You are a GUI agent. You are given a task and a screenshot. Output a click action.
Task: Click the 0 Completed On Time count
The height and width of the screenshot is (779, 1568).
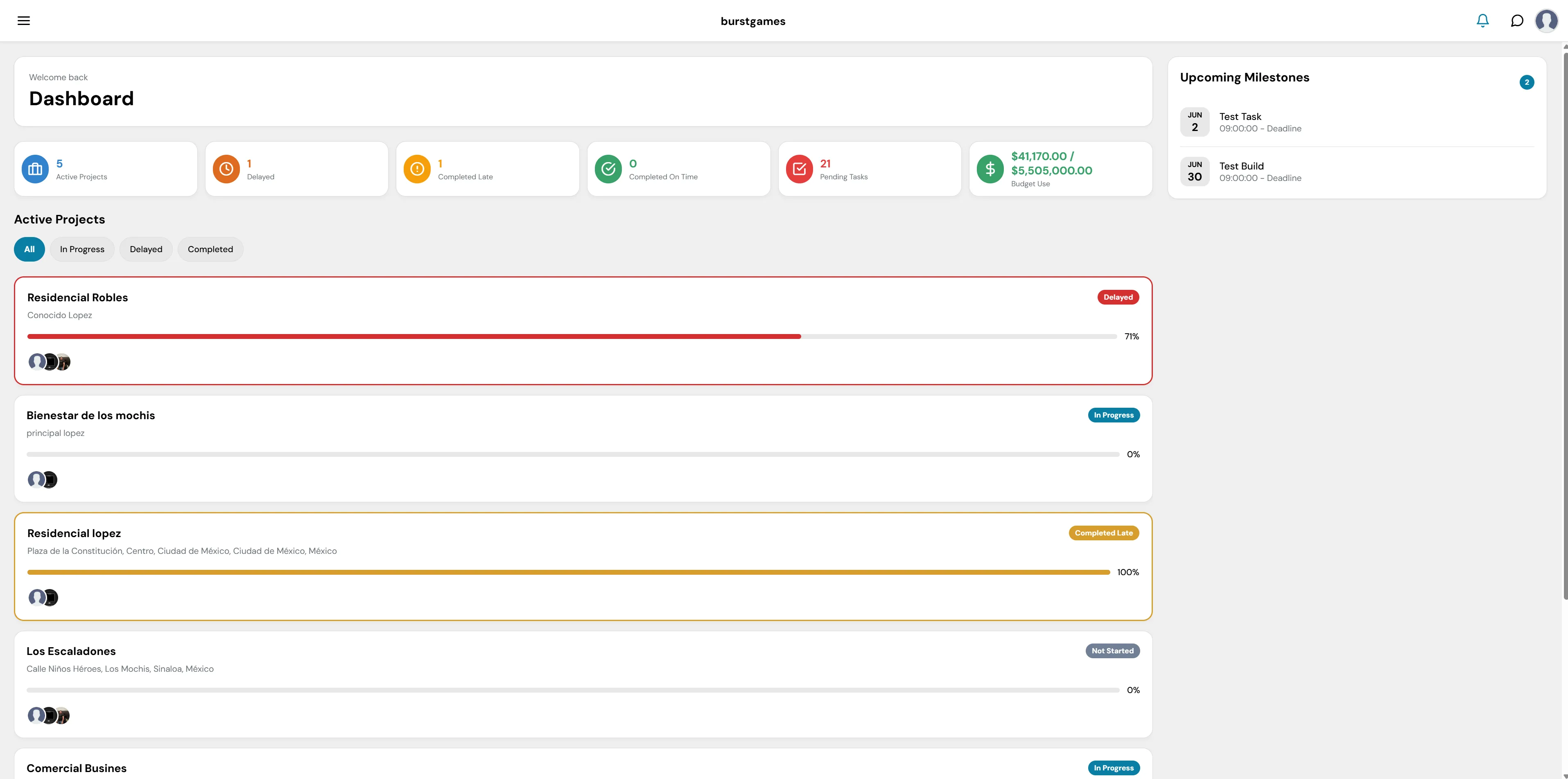click(633, 164)
